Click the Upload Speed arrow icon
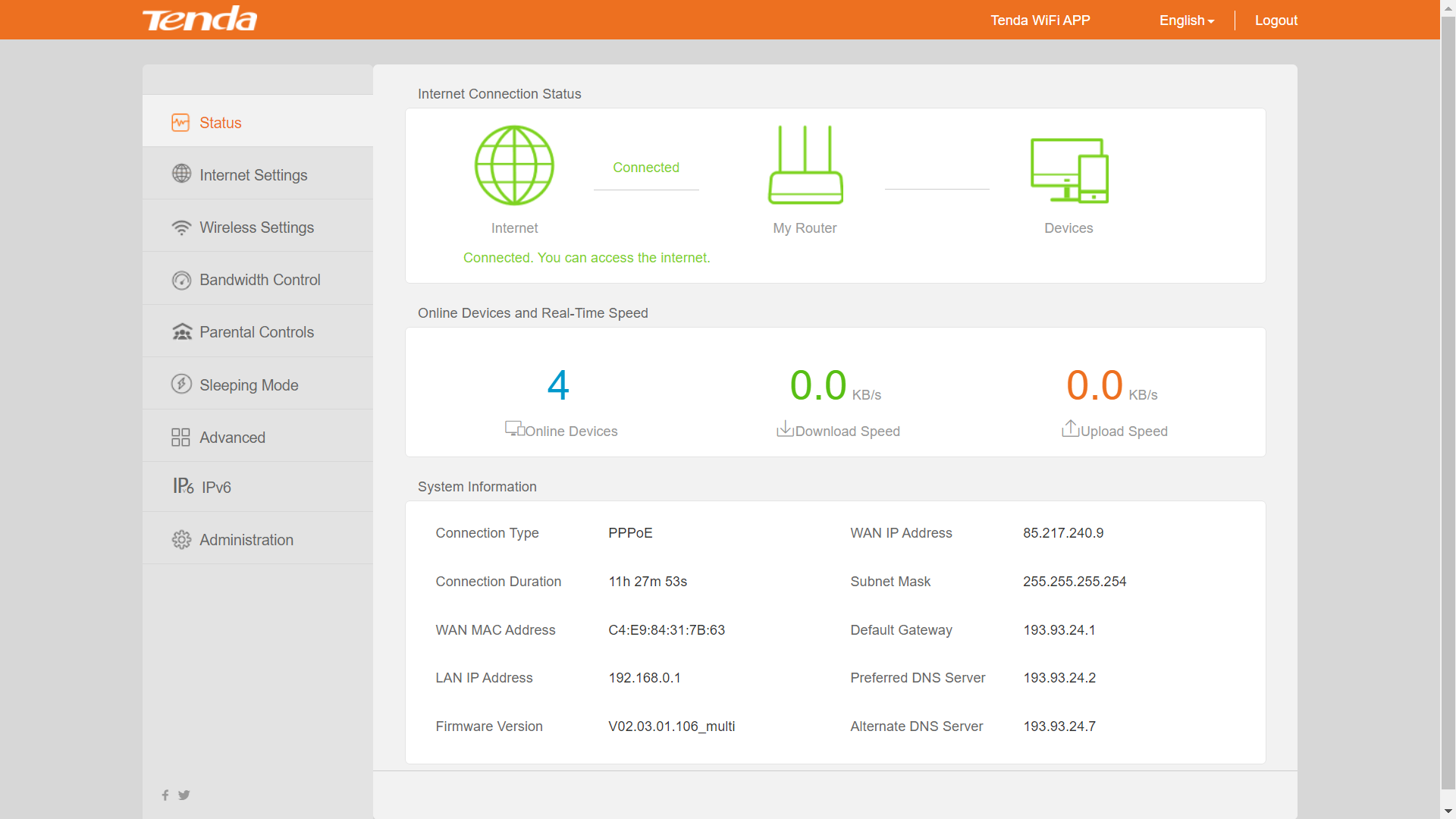The image size is (1456, 819). pyautogui.click(x=1070, y=428)
